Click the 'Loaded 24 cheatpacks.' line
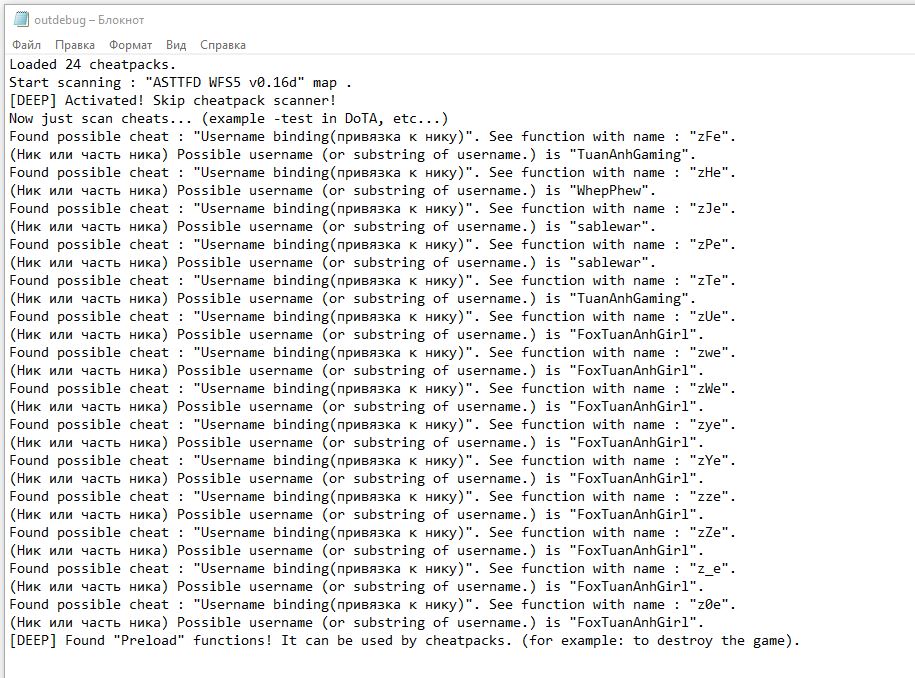The width and height of the screenshot is (915, 678). click(x=92, y=65)
